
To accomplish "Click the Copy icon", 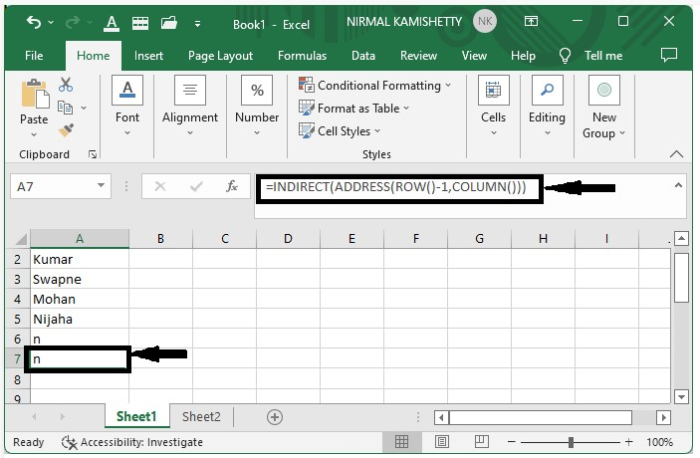I will coord(65,108).
